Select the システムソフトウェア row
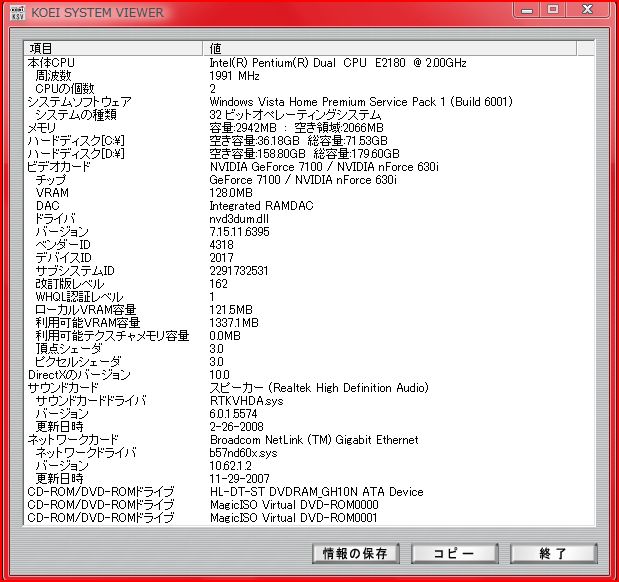The height and width of the screenshot is (582, 619). click(x=79, y=101)
